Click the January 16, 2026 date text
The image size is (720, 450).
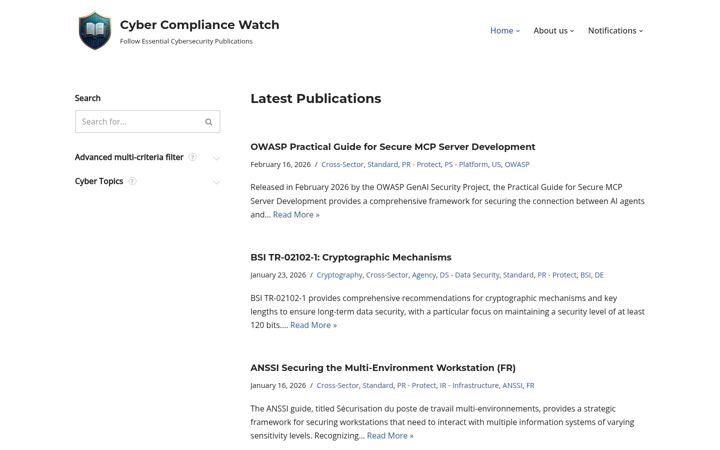[278, 386]
